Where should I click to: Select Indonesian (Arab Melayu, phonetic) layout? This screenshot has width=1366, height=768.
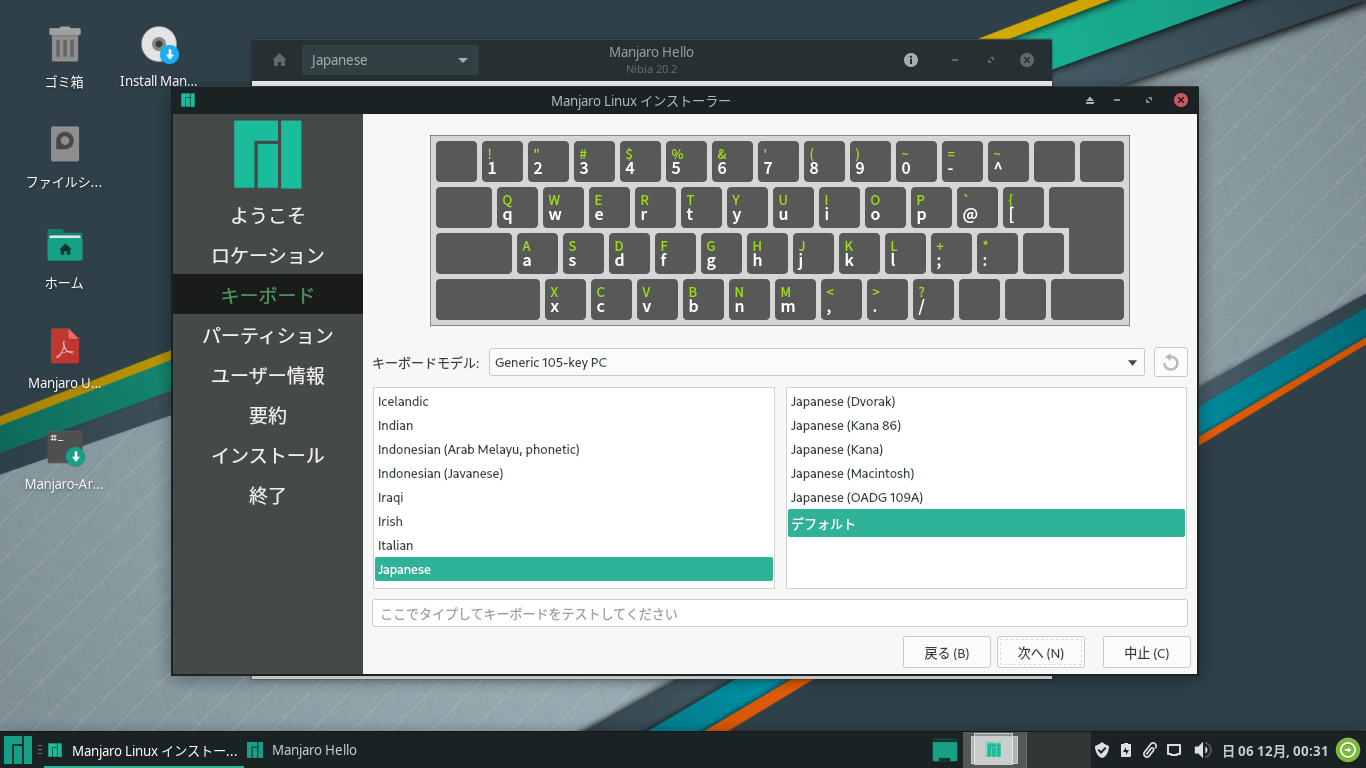pyautogui.click(x=574, y=449)
